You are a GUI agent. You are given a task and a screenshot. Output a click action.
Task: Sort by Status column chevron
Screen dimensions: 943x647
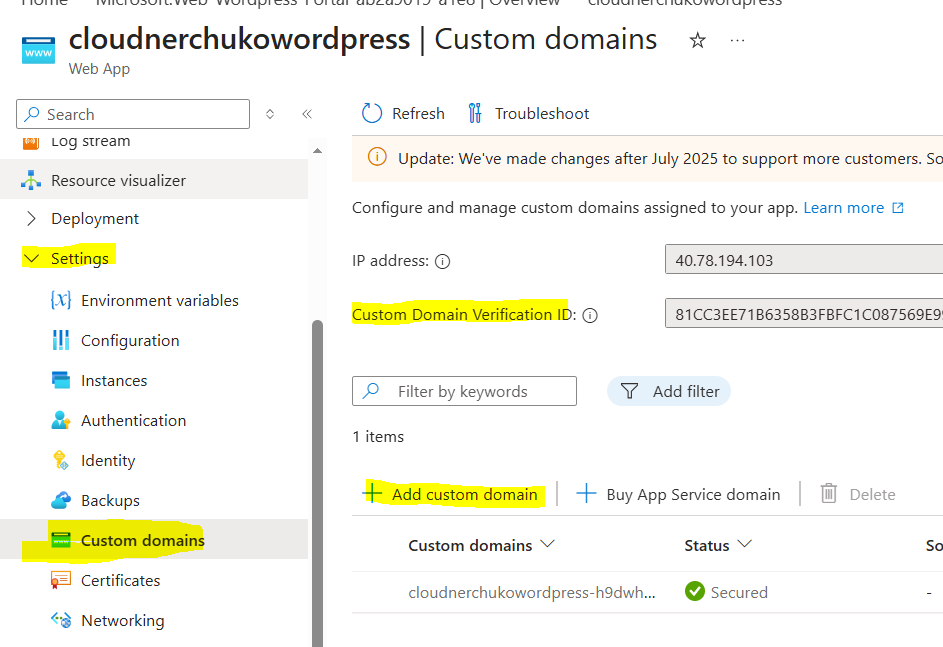(x=745, y=544)
